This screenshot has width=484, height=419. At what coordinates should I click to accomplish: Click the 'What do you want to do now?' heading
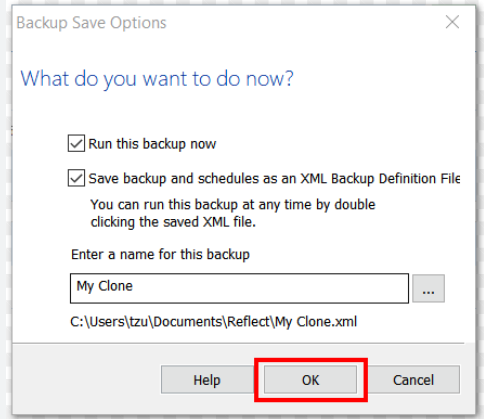[x=157, y=79]
